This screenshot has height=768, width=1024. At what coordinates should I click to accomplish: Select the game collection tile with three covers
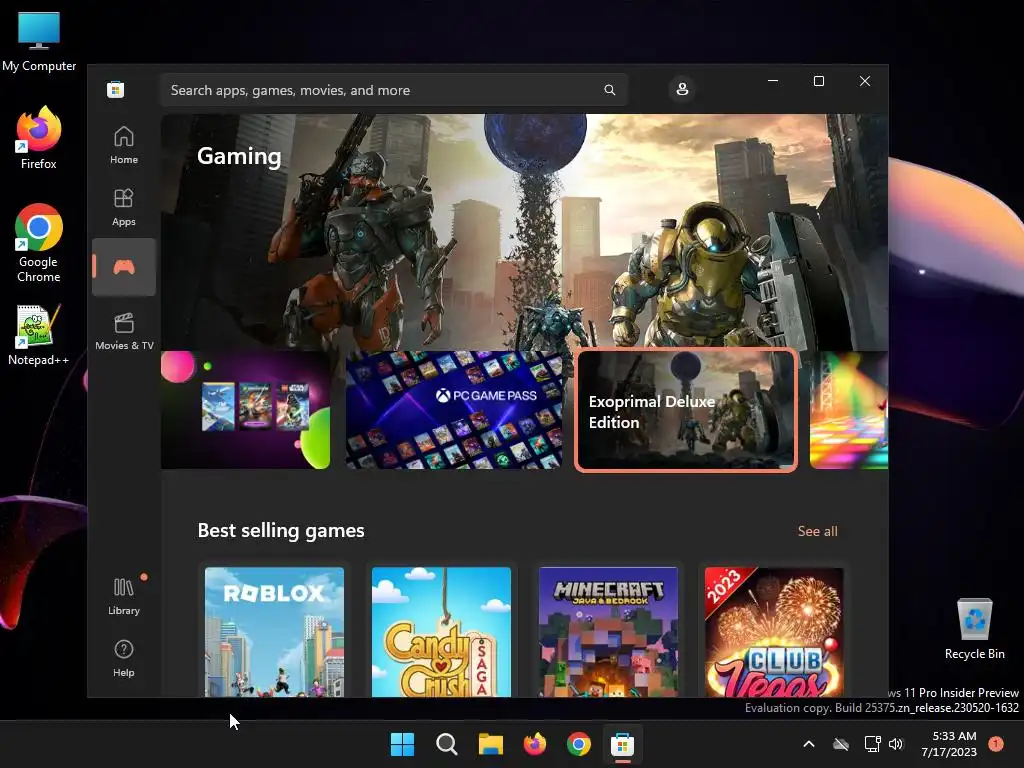point(246,410)
